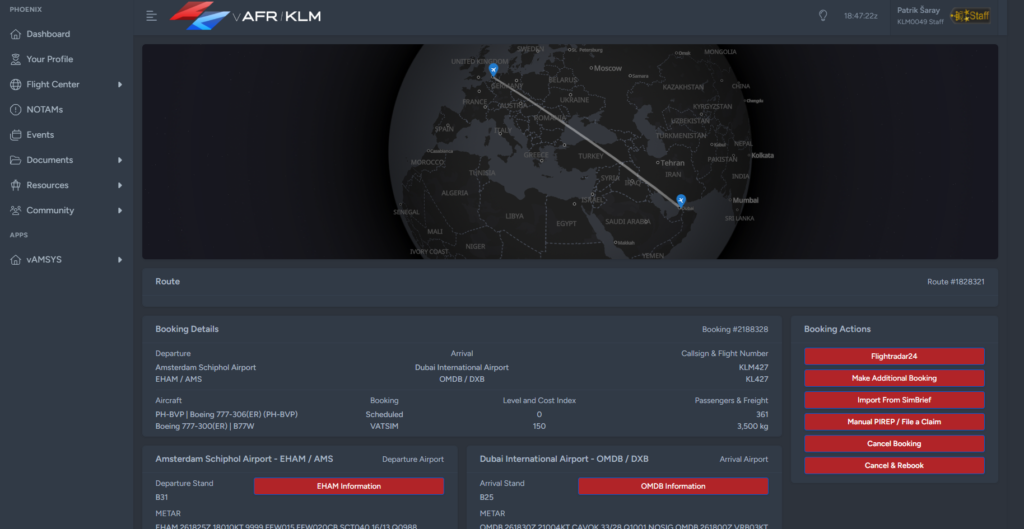Expand the Community submenu arrow
This screenshot has width=1024, height=529.
120,210
